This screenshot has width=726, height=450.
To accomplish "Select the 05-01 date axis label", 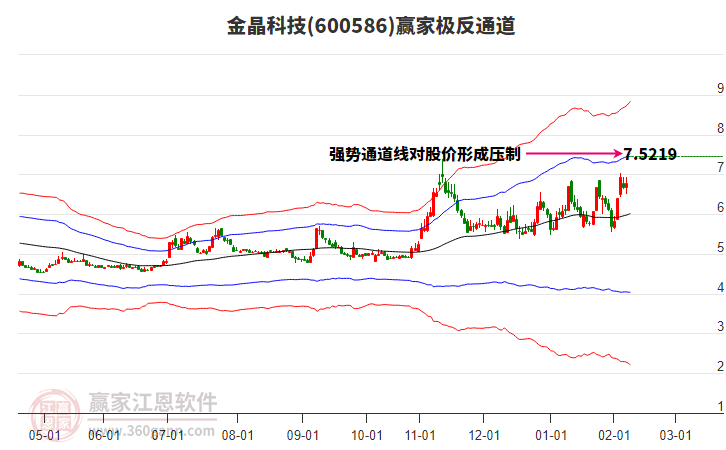I will pyautogui.click(x=44, y=435).
